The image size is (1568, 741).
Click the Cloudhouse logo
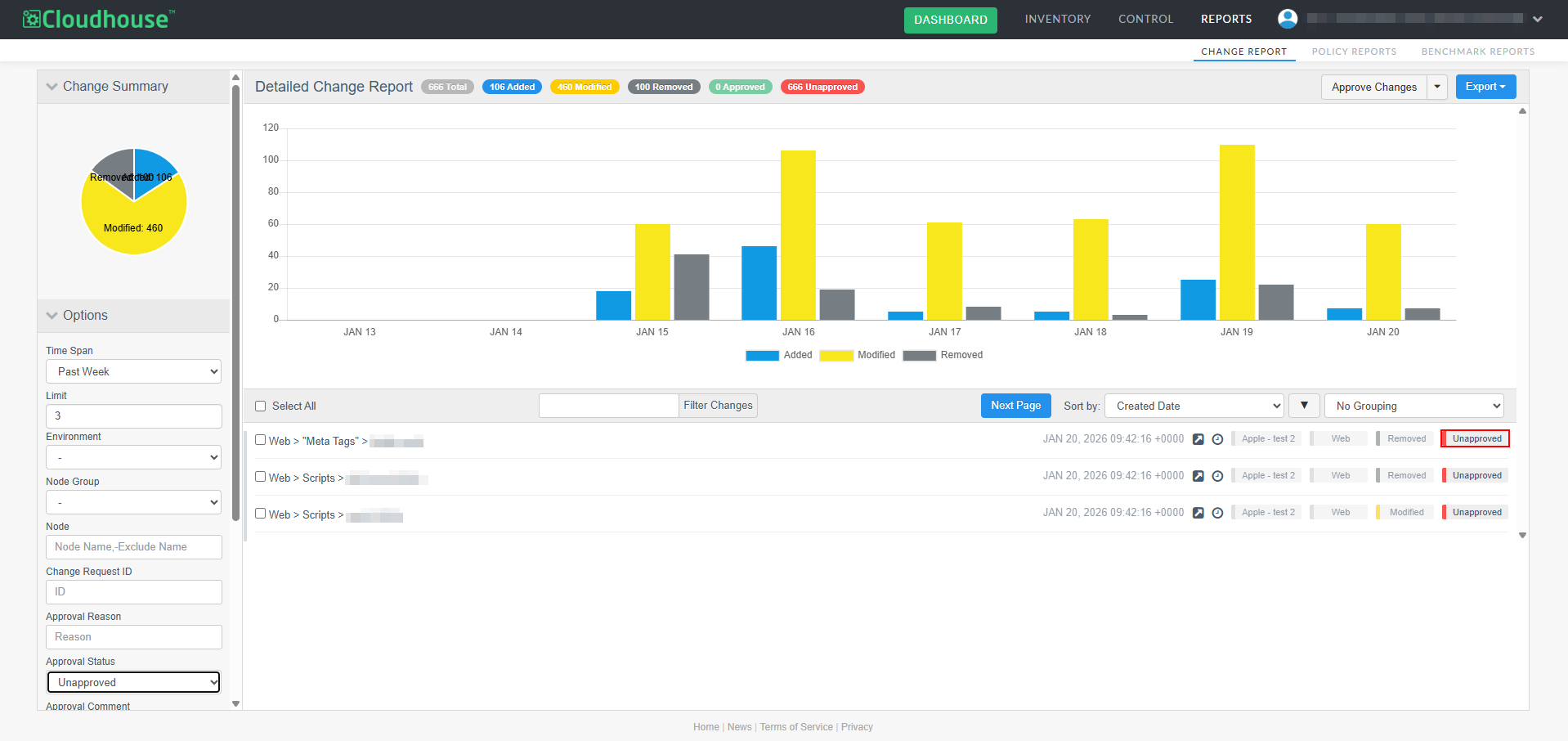(99, 19)
